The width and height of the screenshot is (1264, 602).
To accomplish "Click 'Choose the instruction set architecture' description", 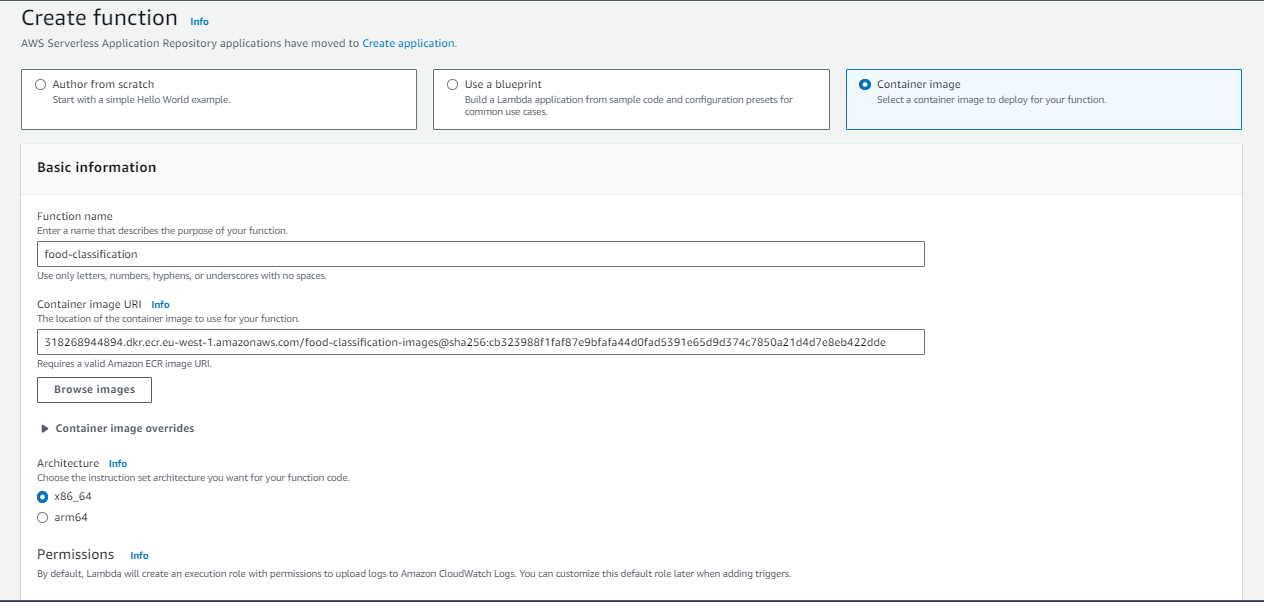I will 193,478.
